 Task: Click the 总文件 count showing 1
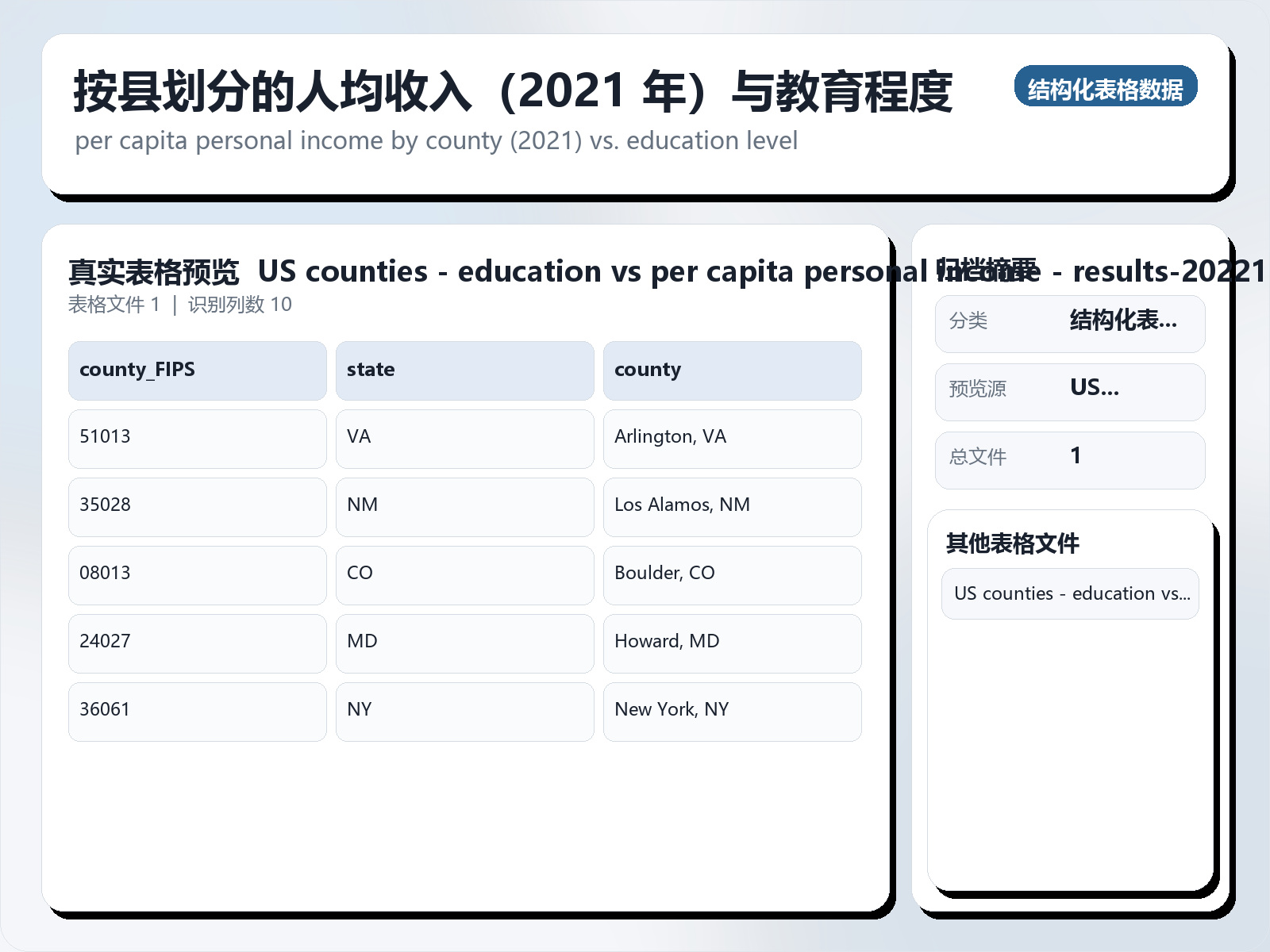point(1070,459)
